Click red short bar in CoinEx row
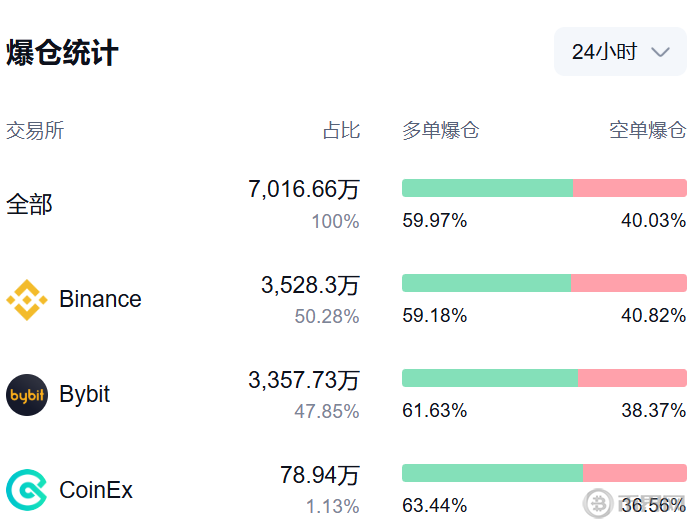 tap(635, 473)
